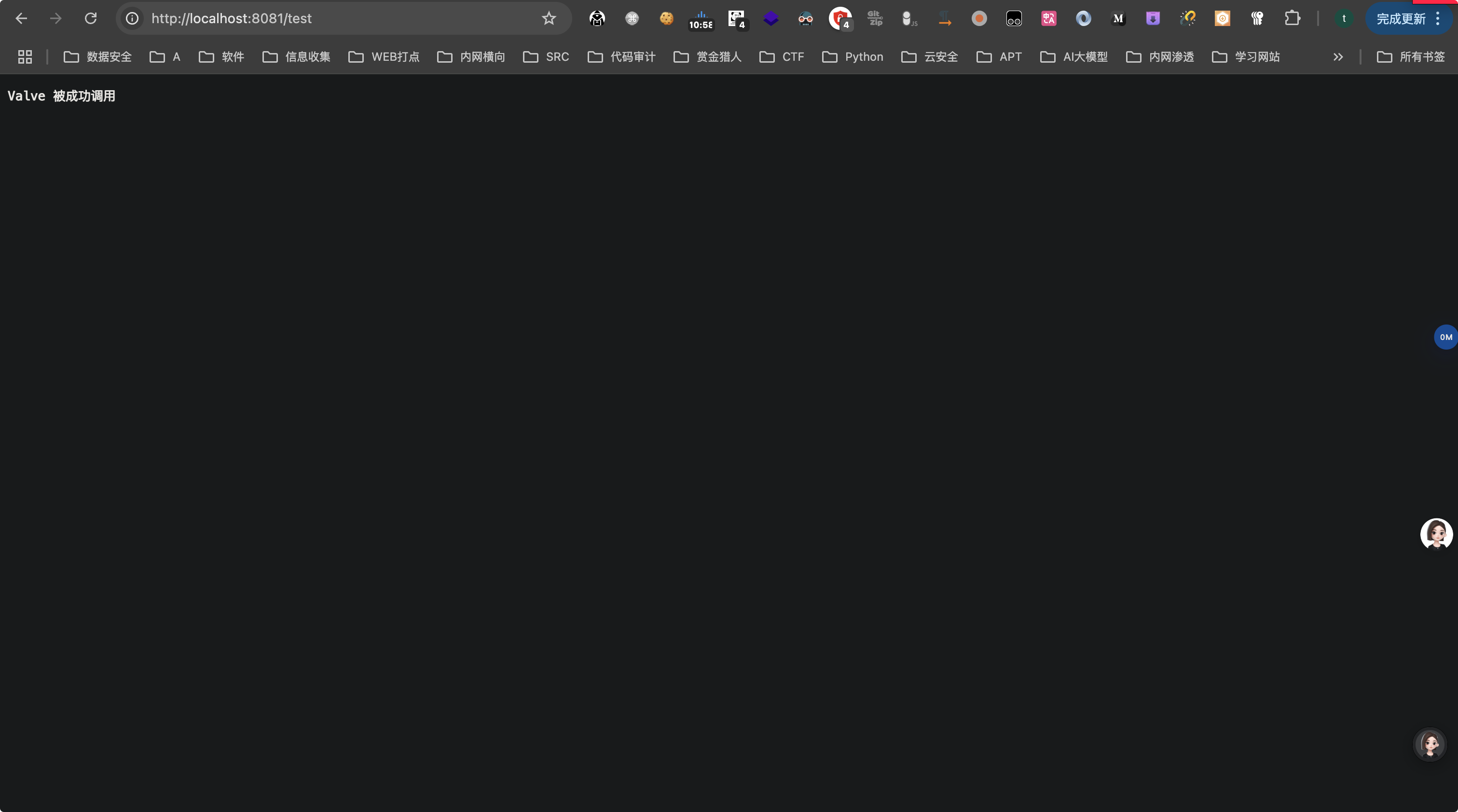The image size is (1458, 812).
Task: Open the 内网渗透 bookmark folder
Action: click(1160, 56)
